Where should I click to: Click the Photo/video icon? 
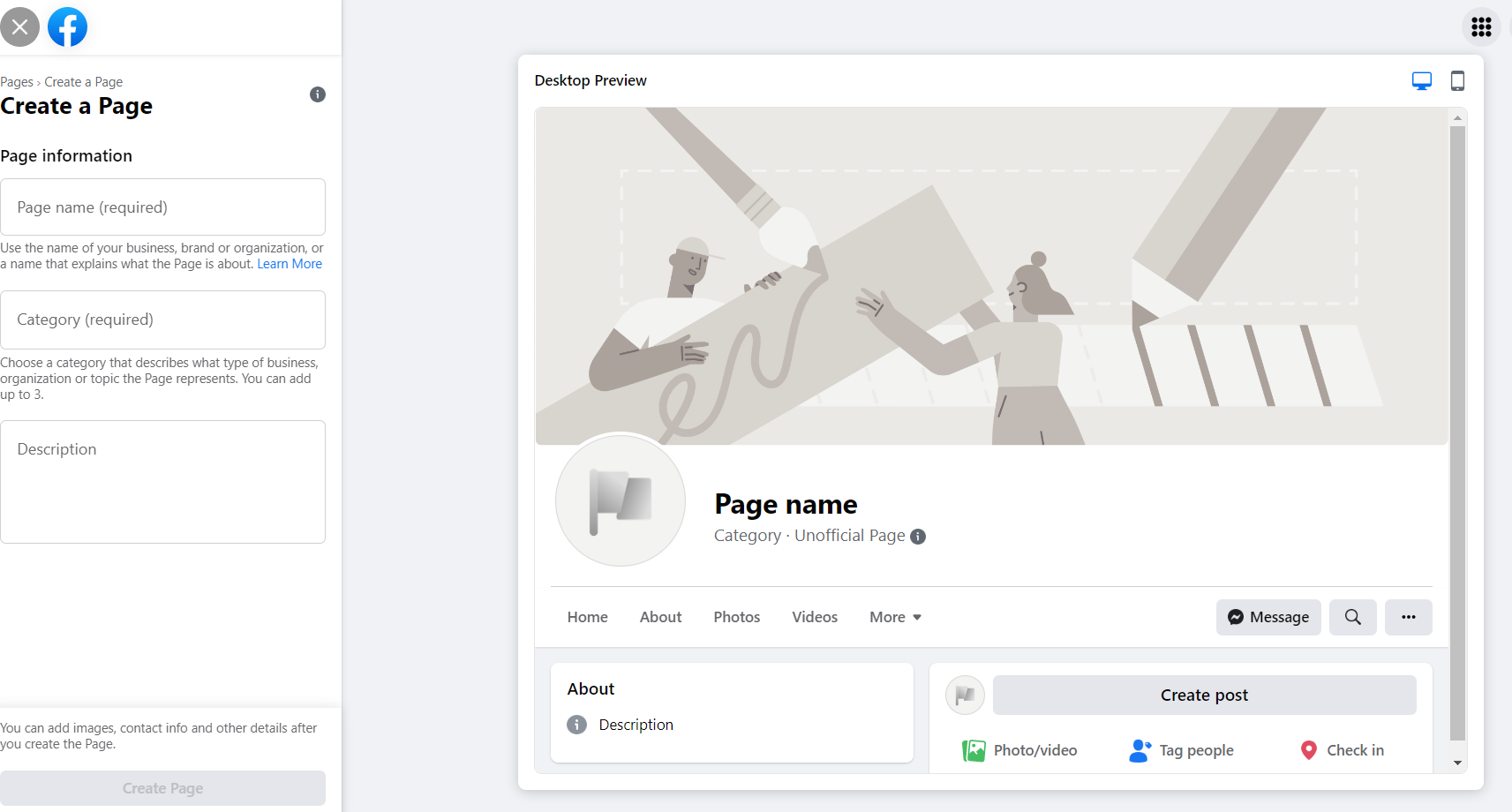[974, 751]
